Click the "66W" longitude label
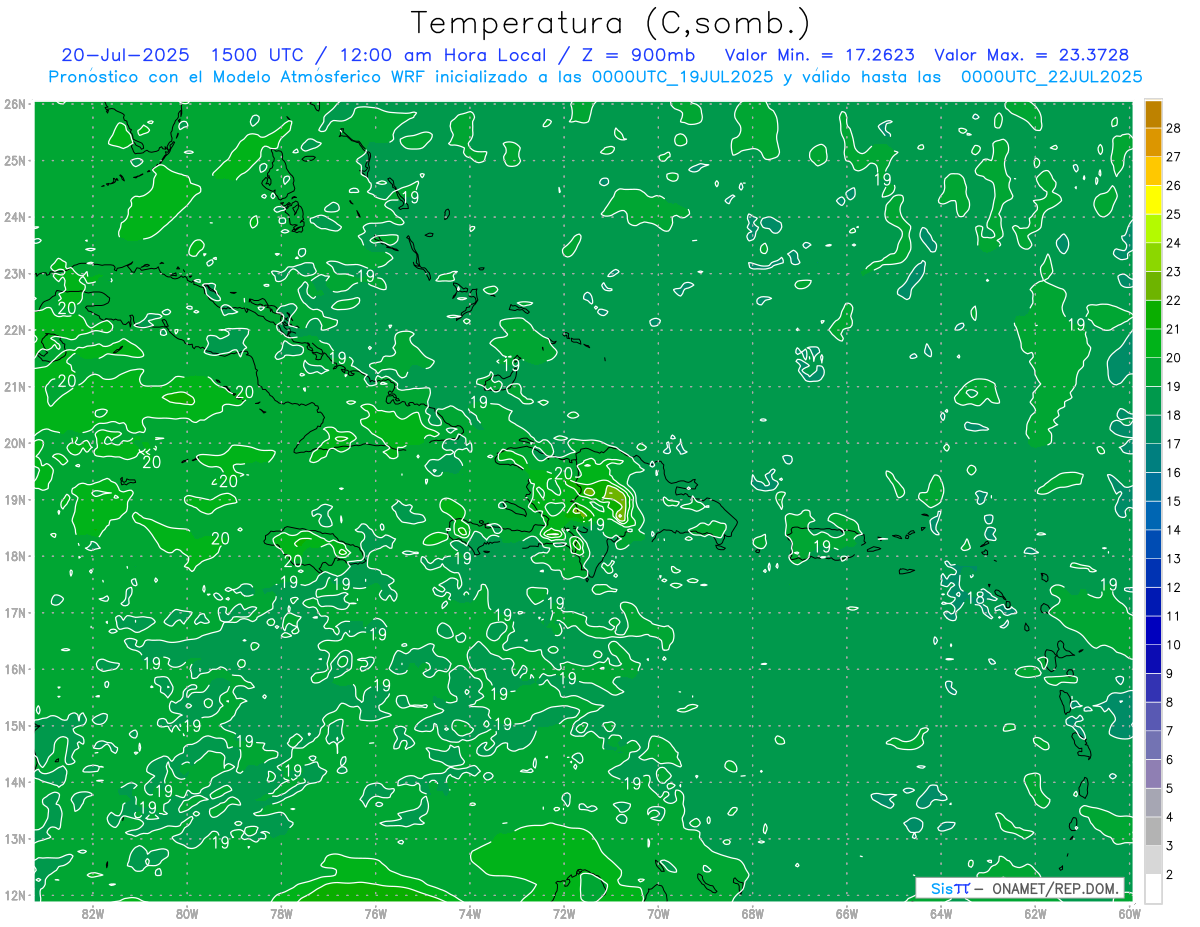 click(x=847, y=913)
